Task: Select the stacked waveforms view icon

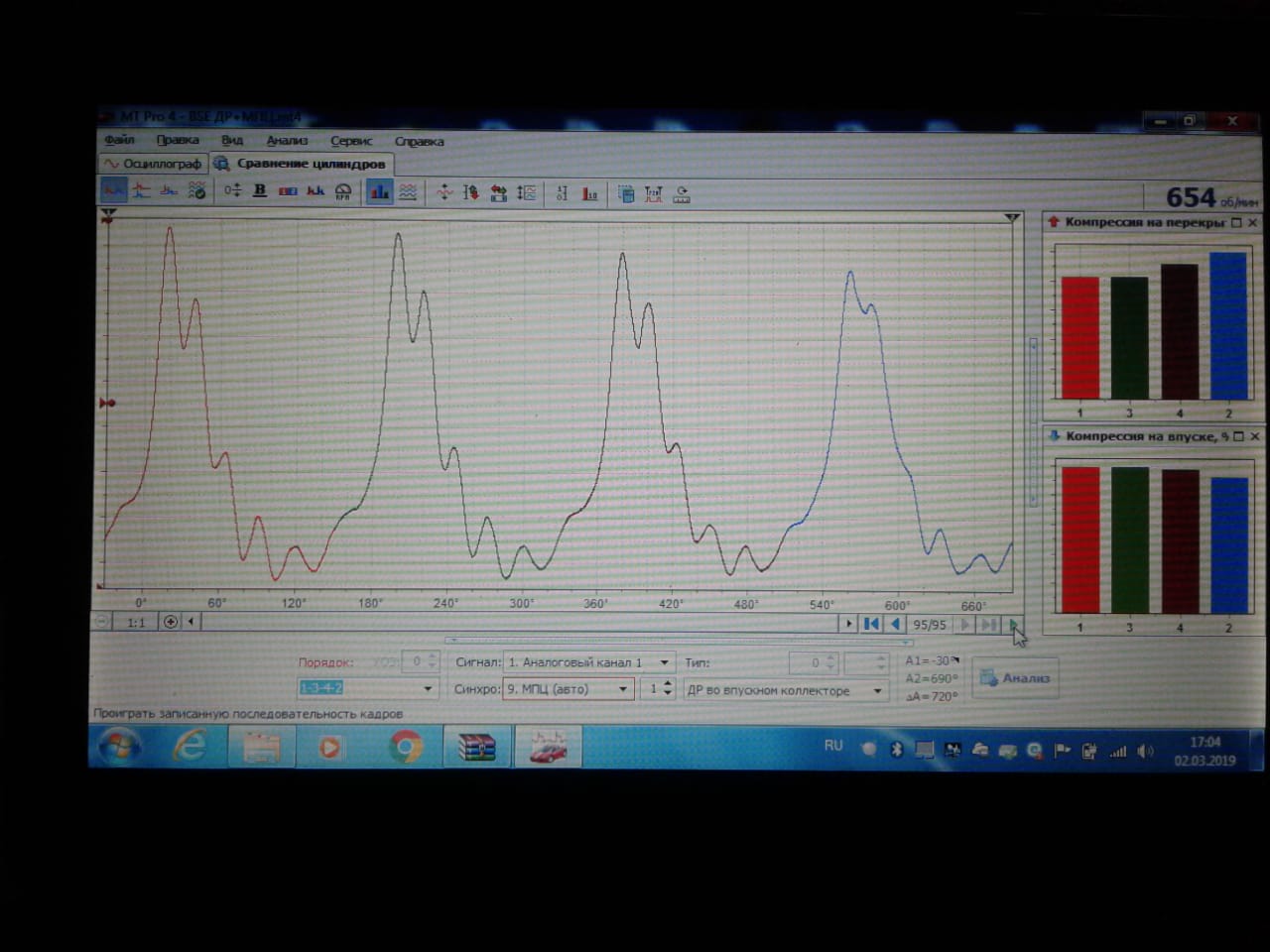Action: pos(142,190)
